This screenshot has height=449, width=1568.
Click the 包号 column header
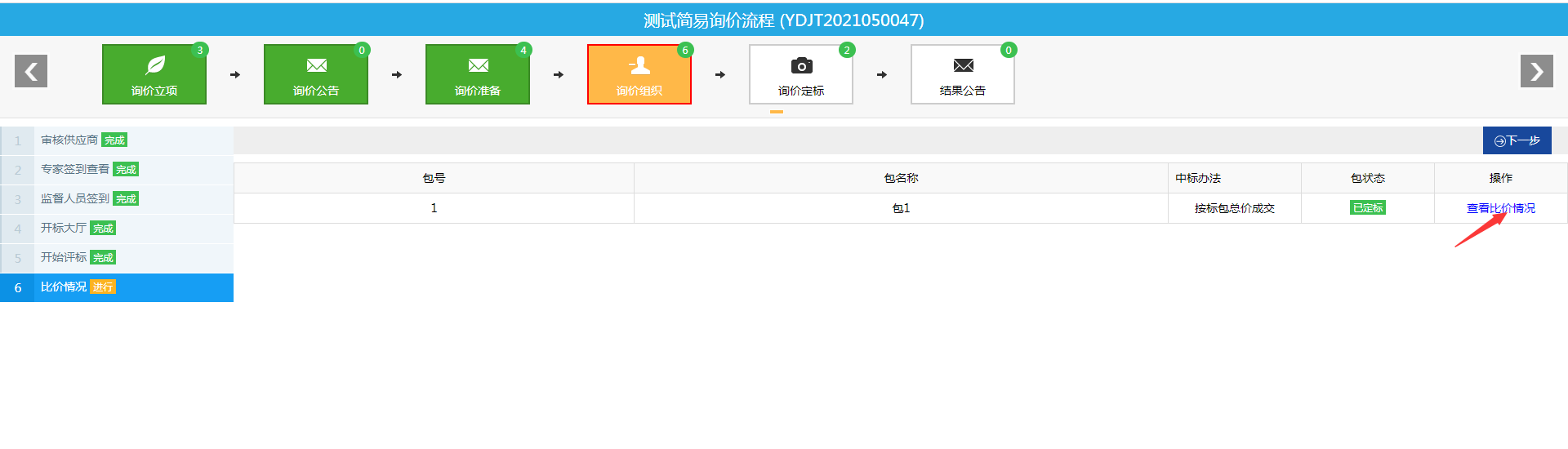pyautogui.click(x=434, y=178)
